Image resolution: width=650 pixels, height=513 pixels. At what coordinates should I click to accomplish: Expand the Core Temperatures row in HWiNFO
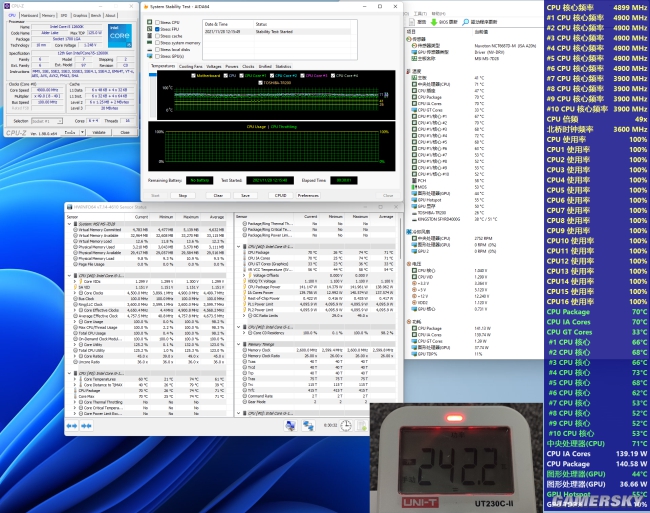[x=75, y=379]
